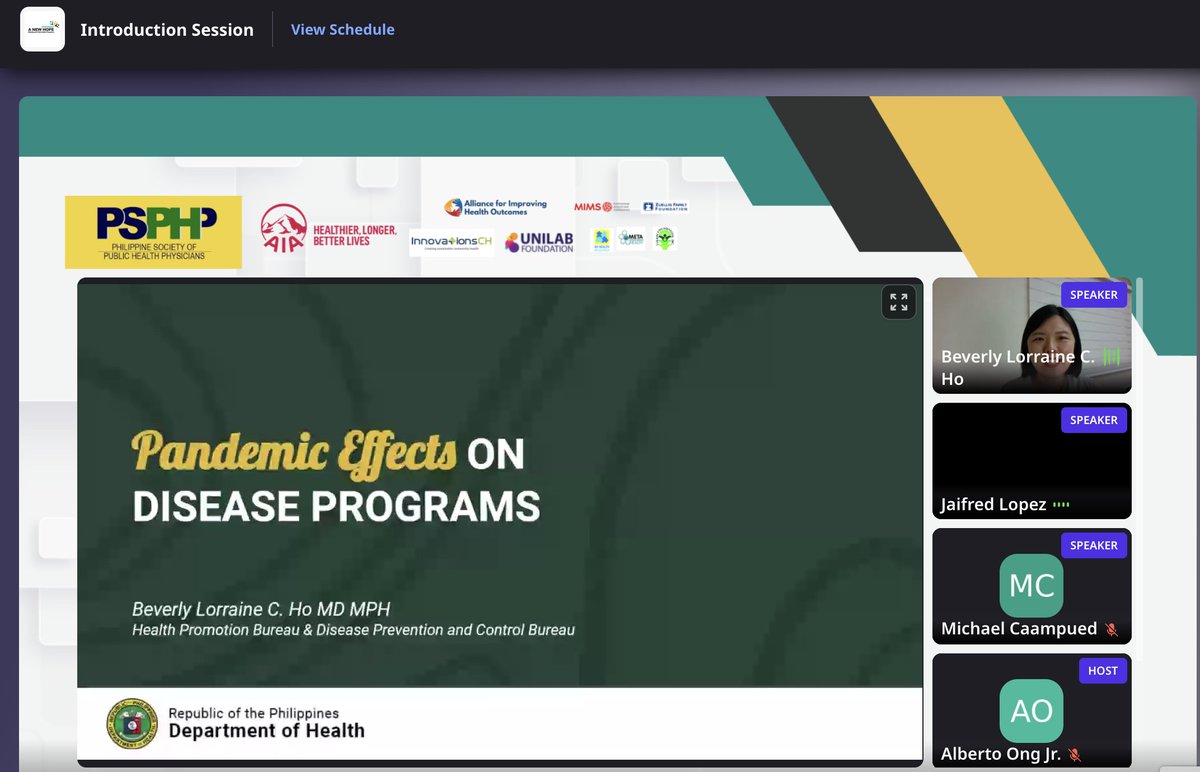Click the InnovationsCH logo

coord(452,242)
